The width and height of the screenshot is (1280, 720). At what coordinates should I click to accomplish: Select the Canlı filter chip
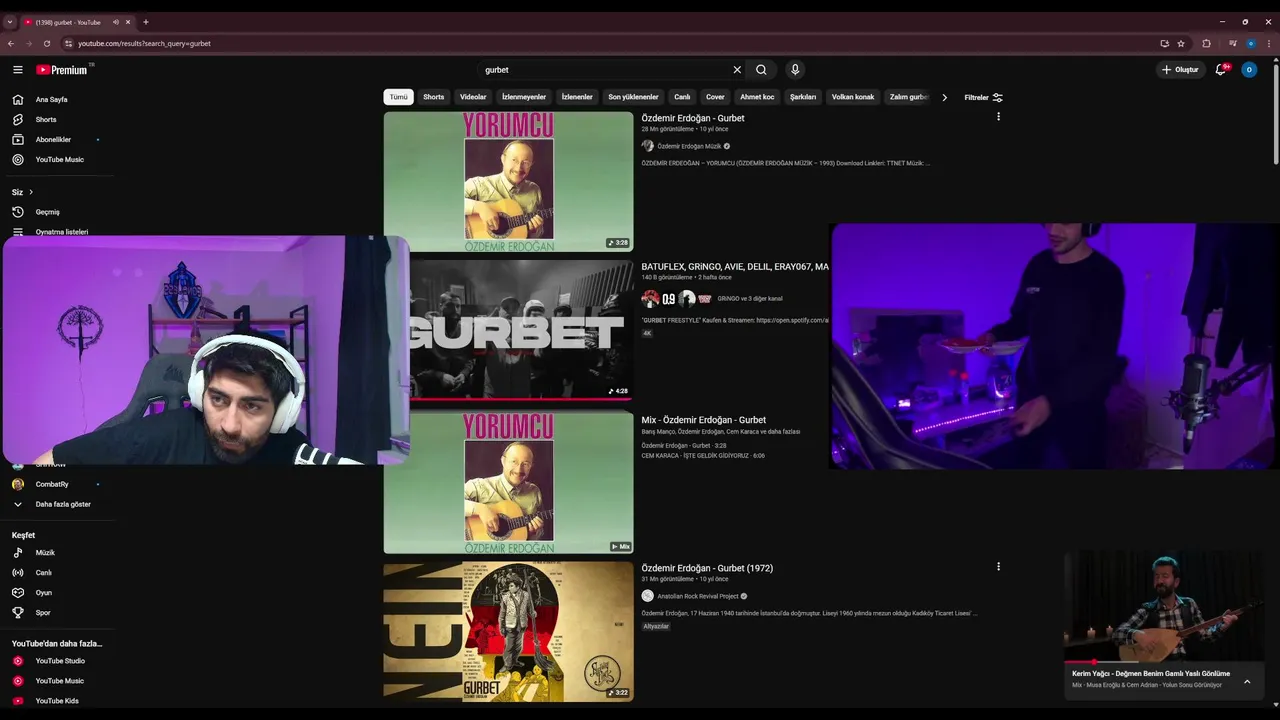point(682,97)
